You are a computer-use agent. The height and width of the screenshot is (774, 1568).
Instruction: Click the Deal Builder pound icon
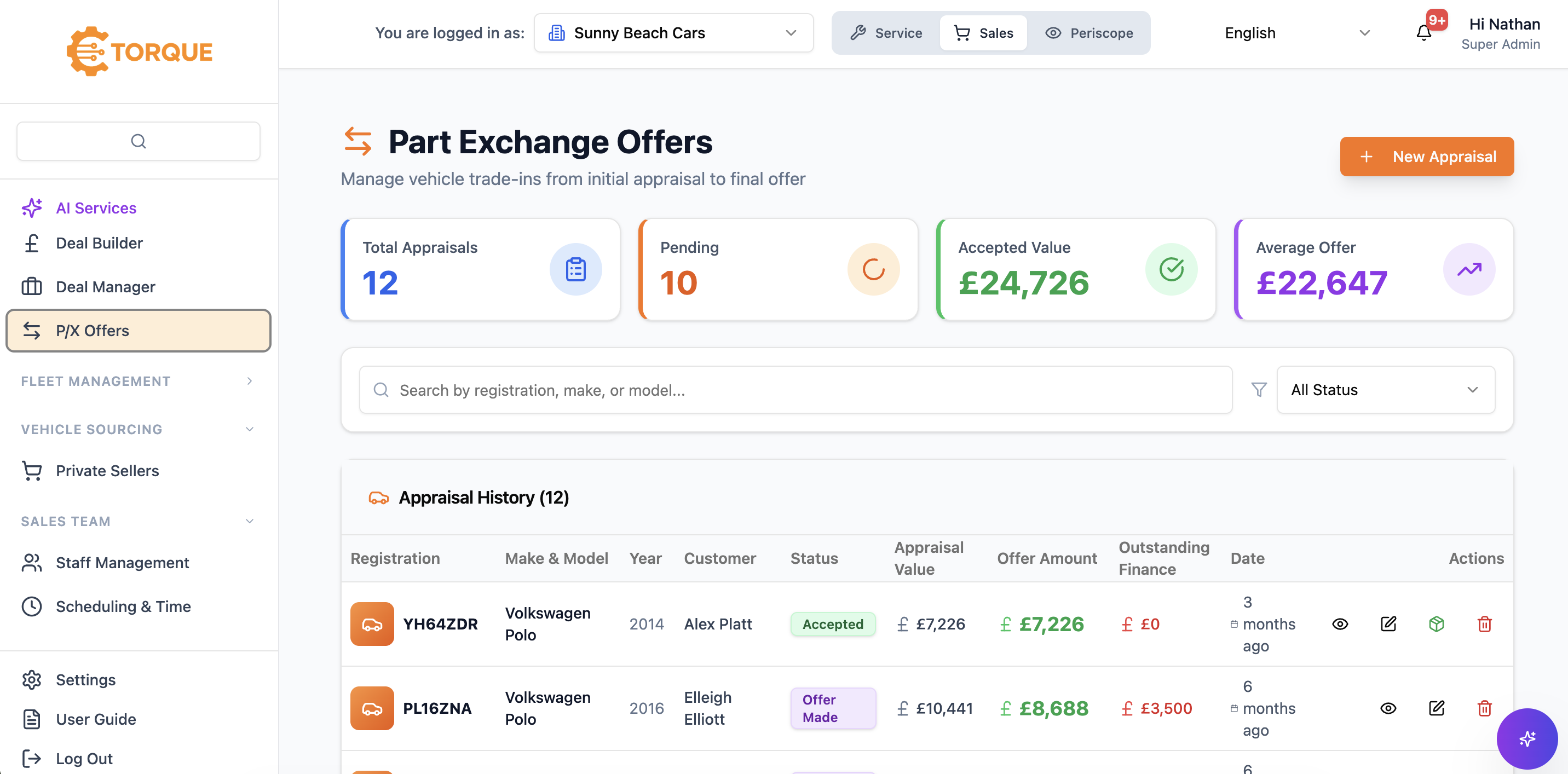tap(32, 244)
